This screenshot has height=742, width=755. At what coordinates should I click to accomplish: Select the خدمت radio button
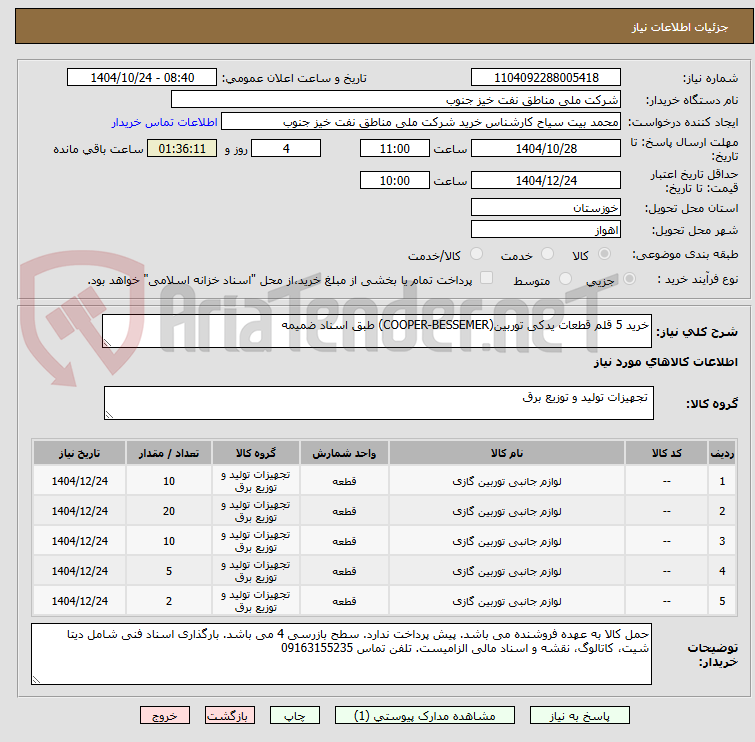point(547,254)
